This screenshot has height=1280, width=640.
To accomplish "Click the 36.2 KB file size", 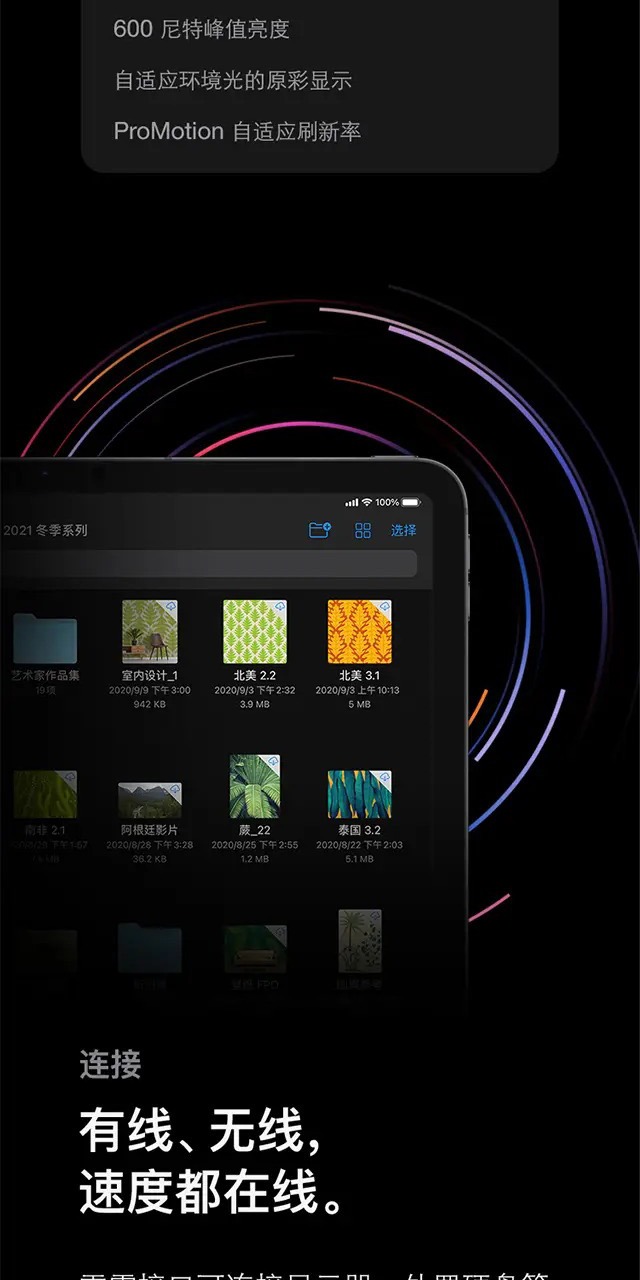I will [149, 859].
